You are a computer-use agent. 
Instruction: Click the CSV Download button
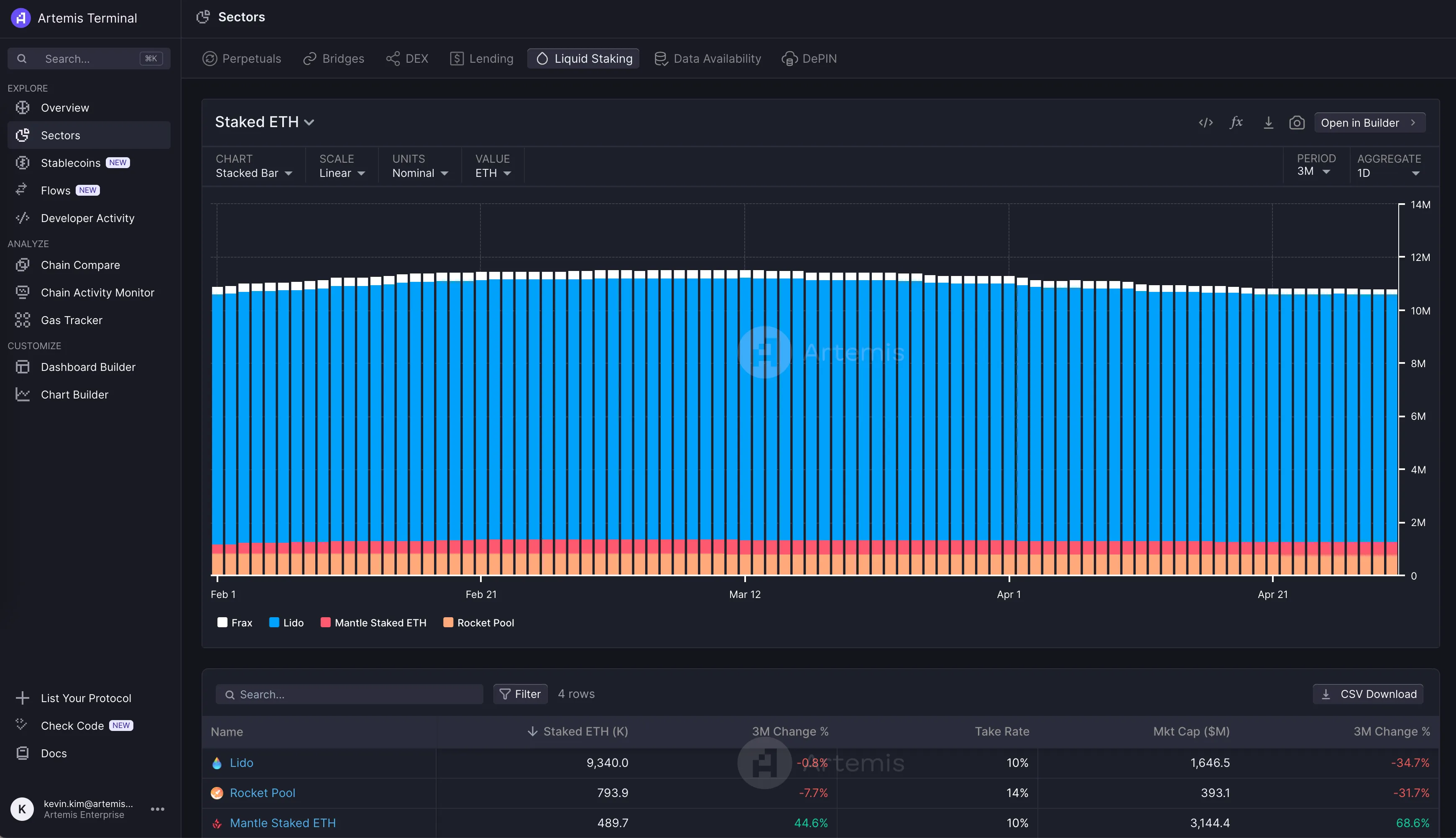(1369, 694)
